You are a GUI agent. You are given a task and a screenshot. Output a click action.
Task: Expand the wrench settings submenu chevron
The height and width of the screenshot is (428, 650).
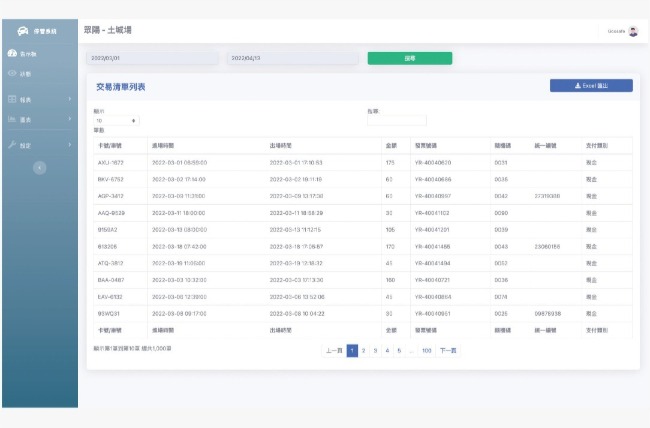[x=69, y=145]
